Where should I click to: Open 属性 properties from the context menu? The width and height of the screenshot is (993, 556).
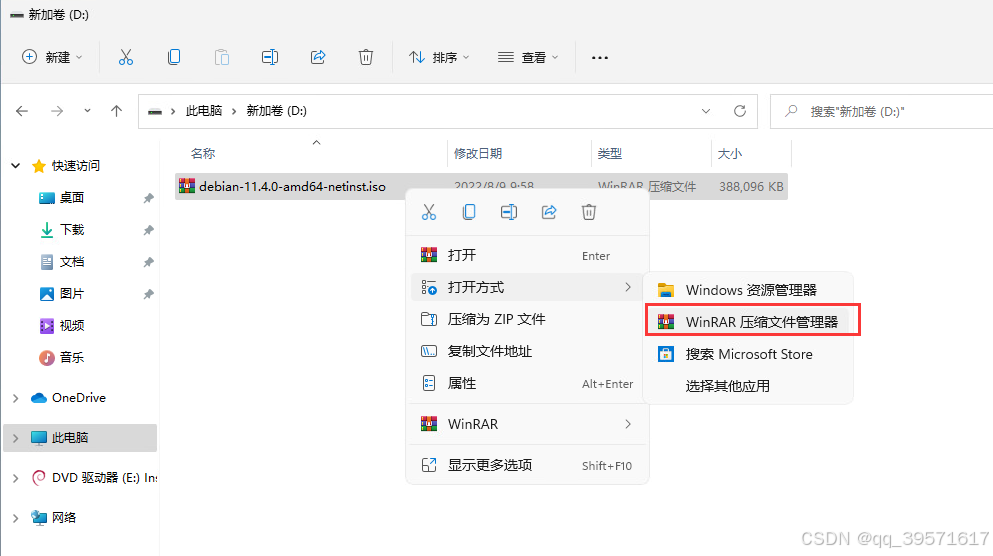527,383
